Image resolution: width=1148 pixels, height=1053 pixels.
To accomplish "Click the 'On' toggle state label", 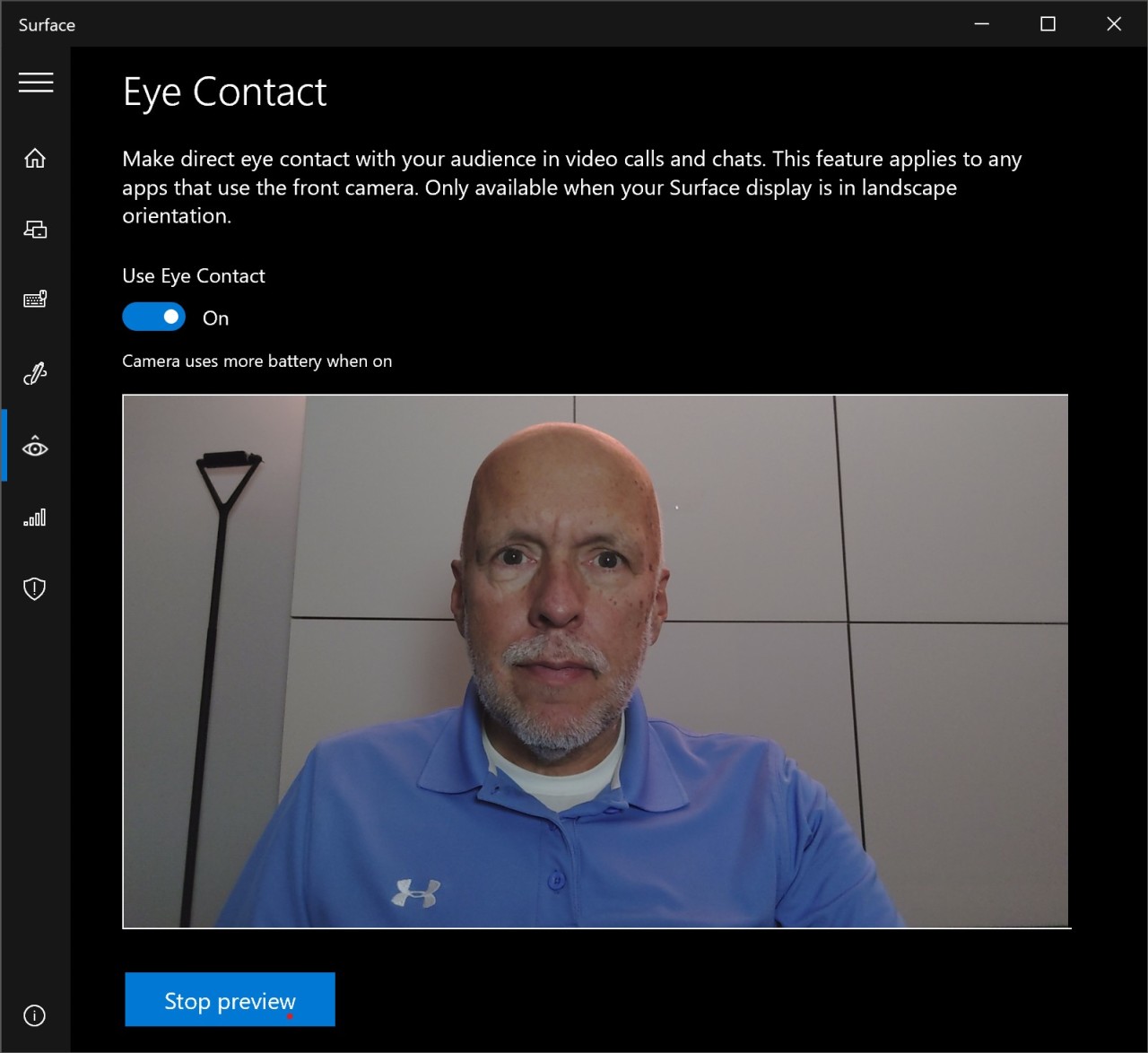I will (x=215, y=318).
